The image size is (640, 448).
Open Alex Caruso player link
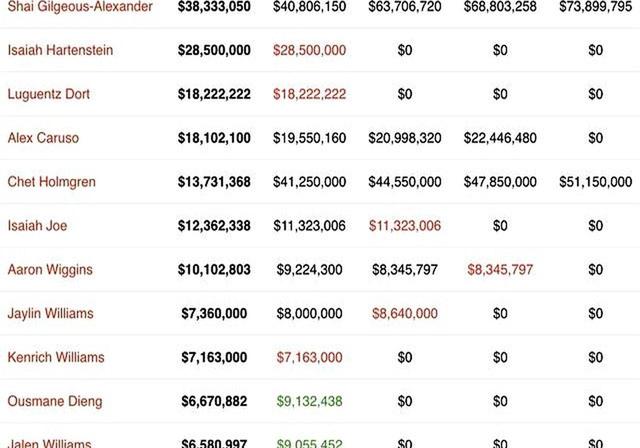43,138
